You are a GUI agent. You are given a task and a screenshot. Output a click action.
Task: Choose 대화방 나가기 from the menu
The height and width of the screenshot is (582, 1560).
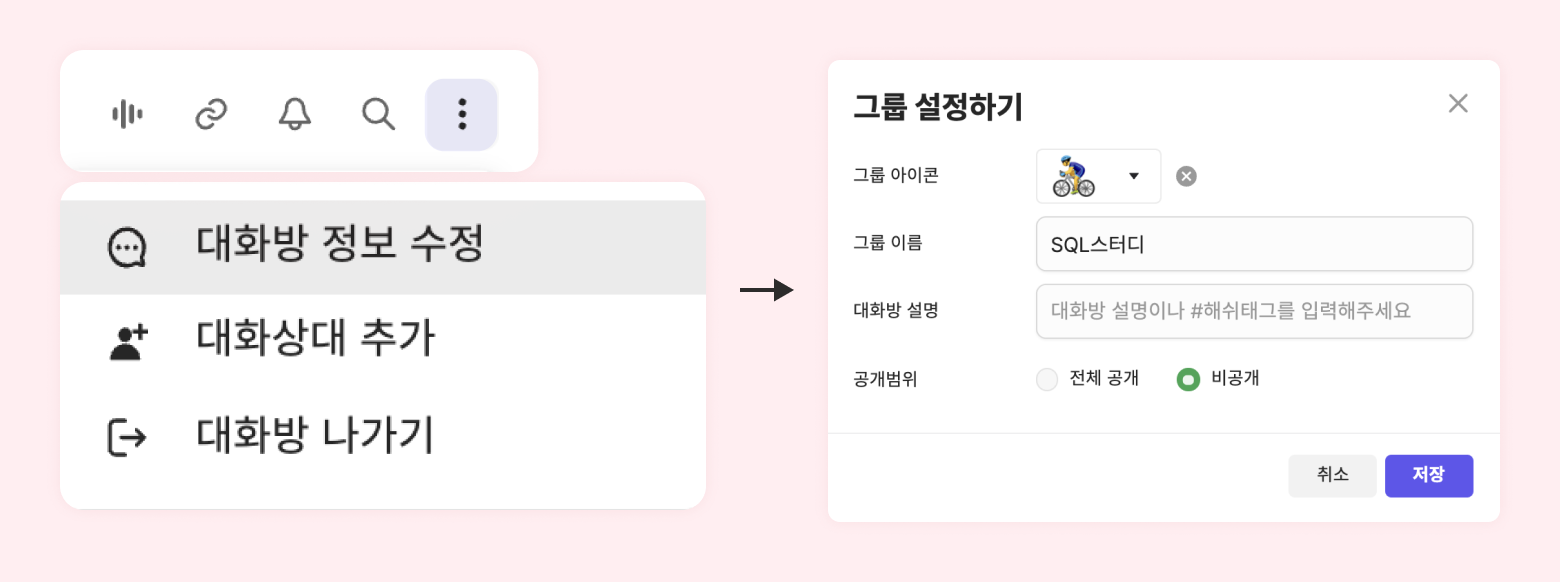pyautogui.click(x=316, y=435)
